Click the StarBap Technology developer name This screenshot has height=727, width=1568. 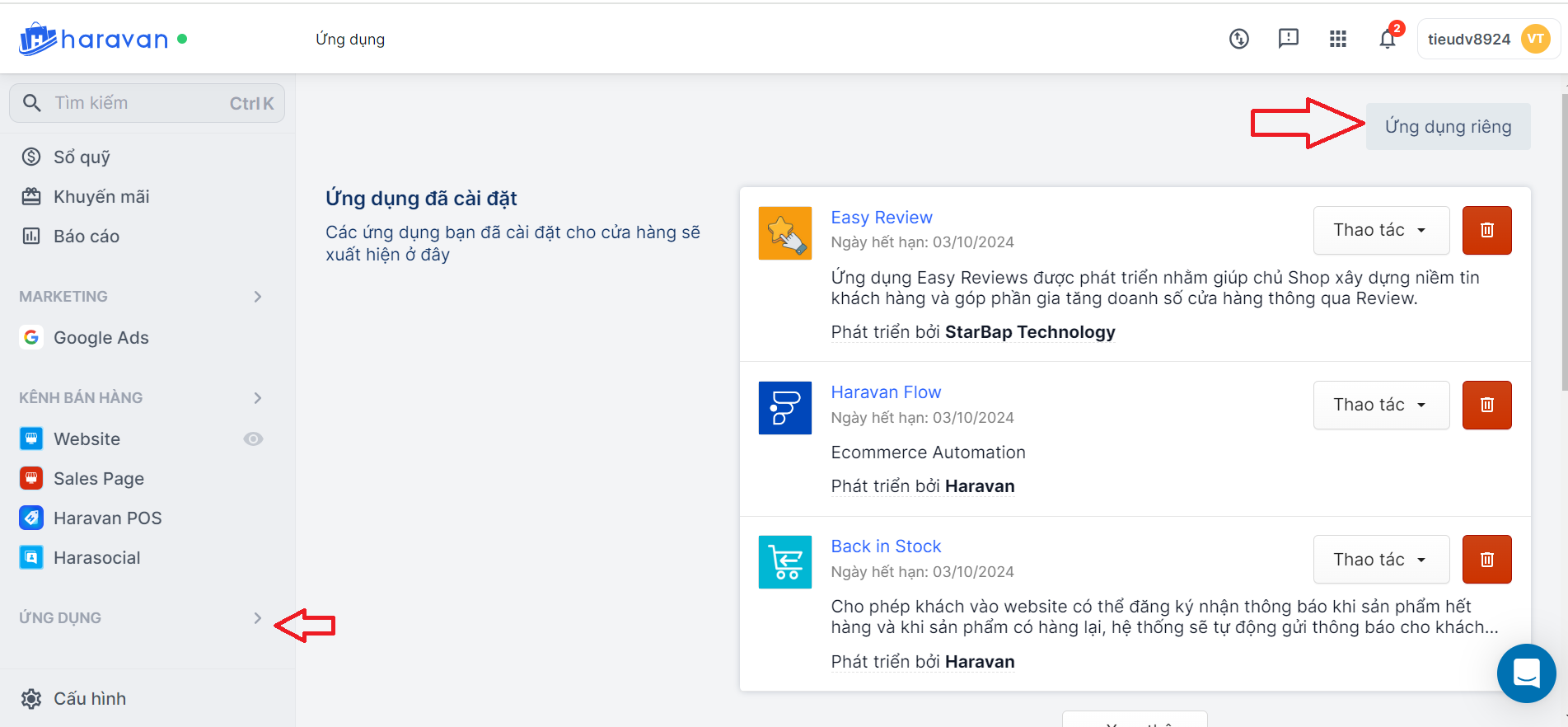pos(1030,331)
